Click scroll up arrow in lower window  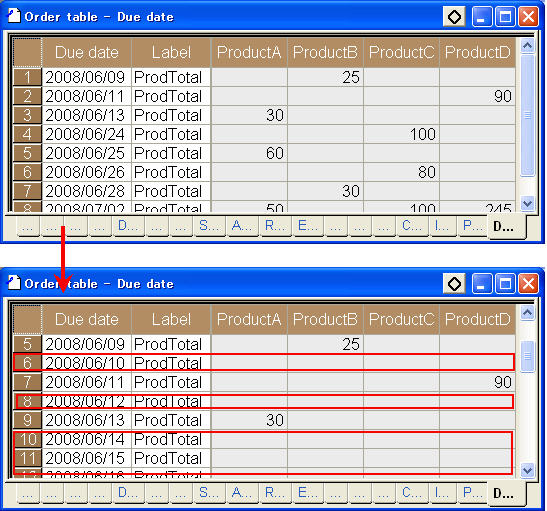click(x=527, y=313)
